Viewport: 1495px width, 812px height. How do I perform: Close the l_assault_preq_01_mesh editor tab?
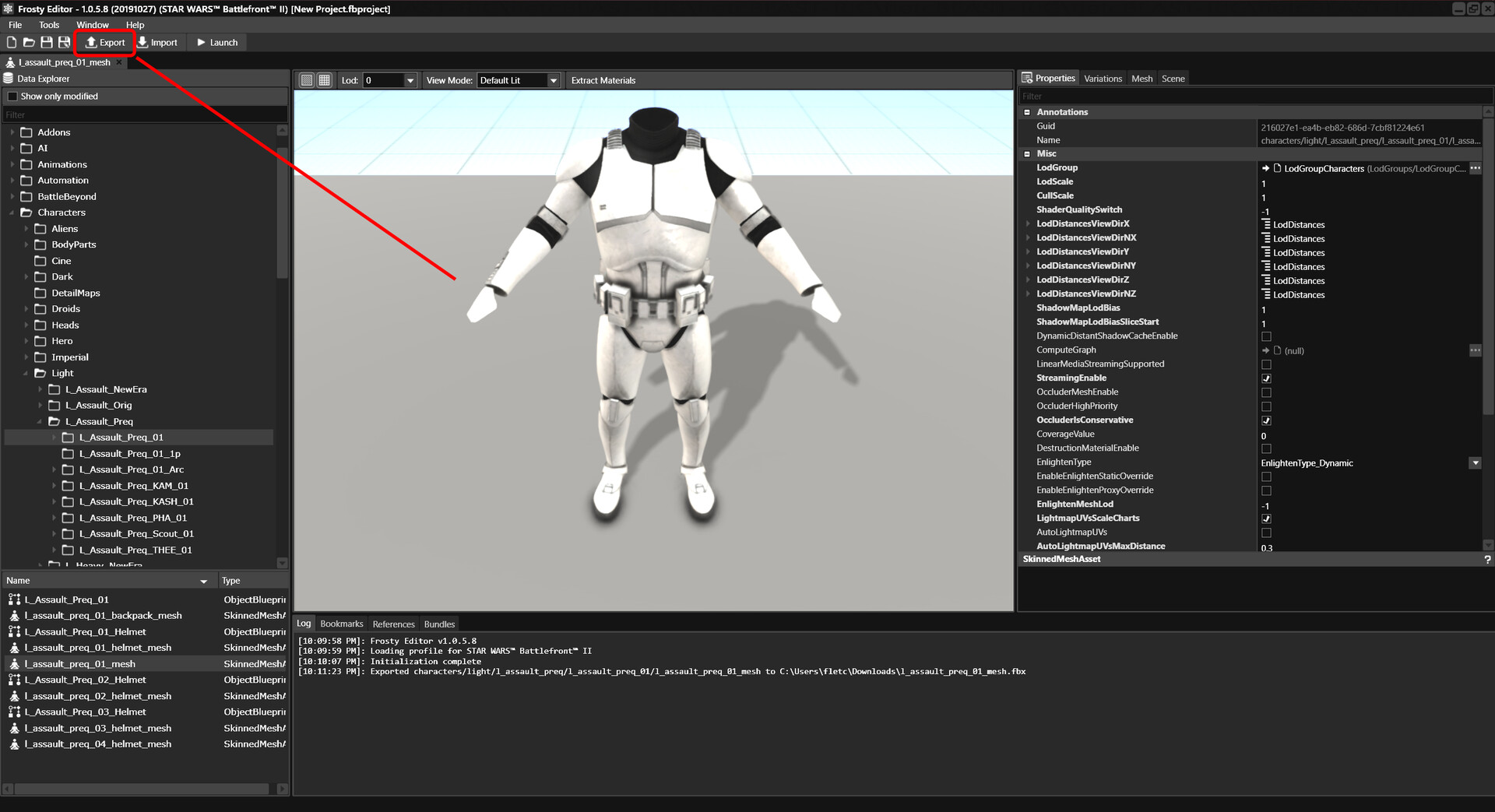[x=119, y=62]
